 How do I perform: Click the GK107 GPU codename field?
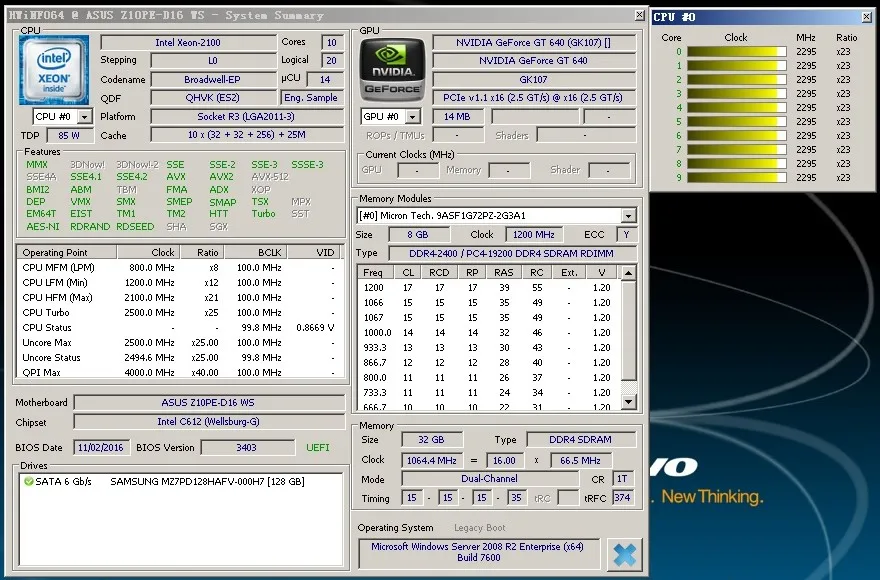(x=534, y=80)
